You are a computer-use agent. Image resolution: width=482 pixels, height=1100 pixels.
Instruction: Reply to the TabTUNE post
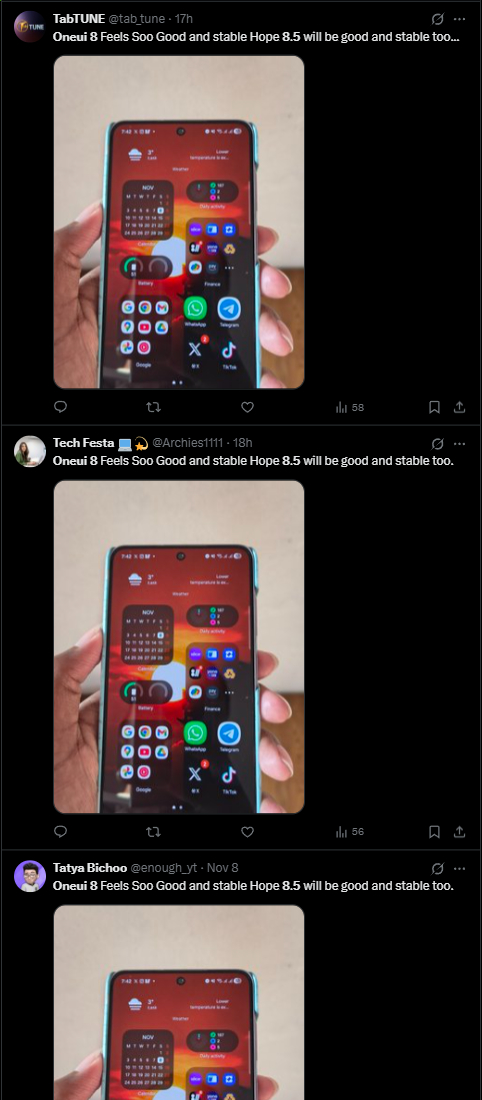tap(61, 407)
